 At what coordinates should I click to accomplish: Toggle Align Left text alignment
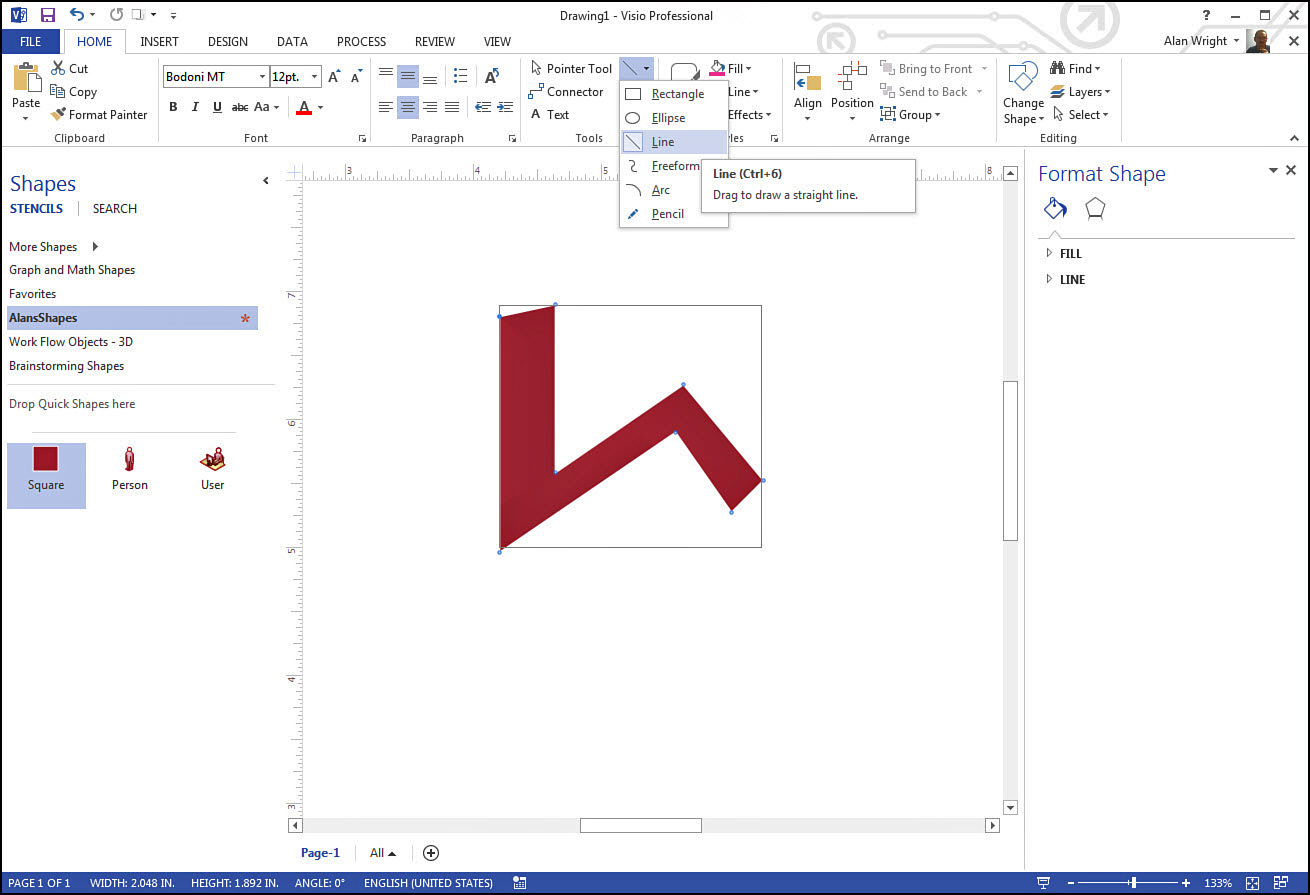click(x=386, y=107)
